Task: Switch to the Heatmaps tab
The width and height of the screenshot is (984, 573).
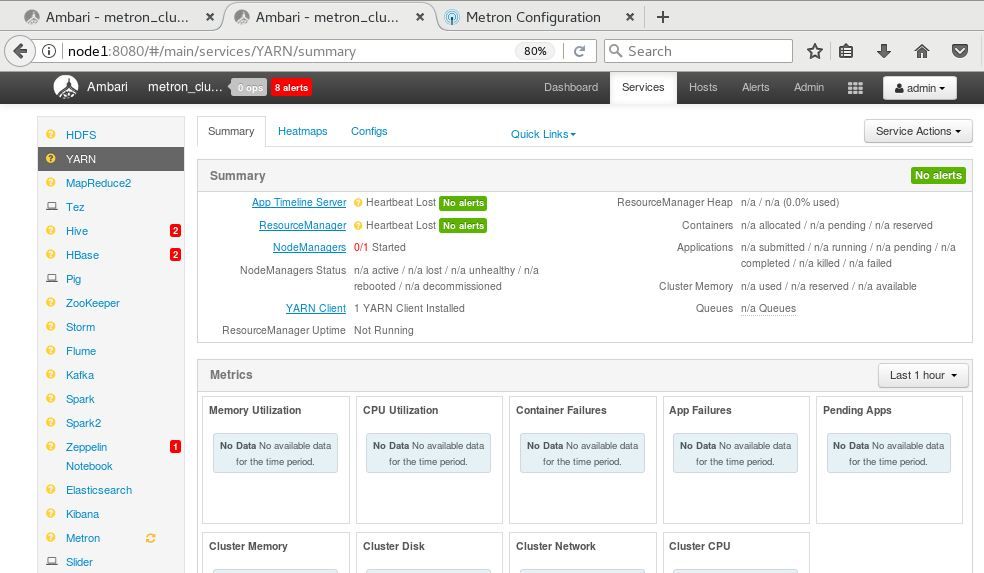Action: [302, 131]
